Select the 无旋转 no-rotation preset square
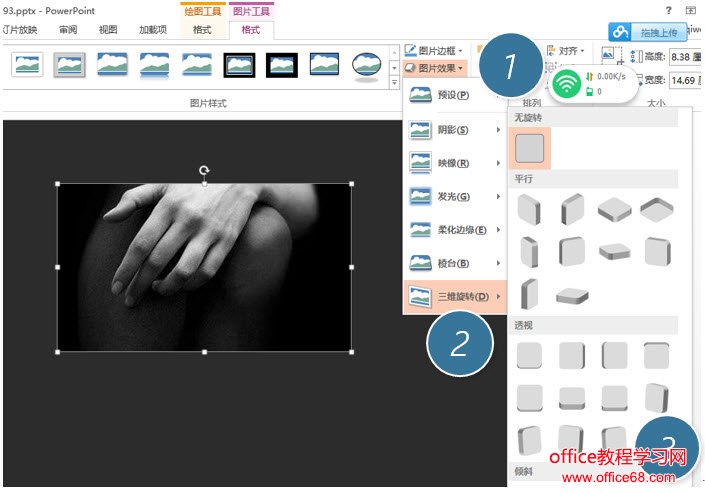 (530, 148)
